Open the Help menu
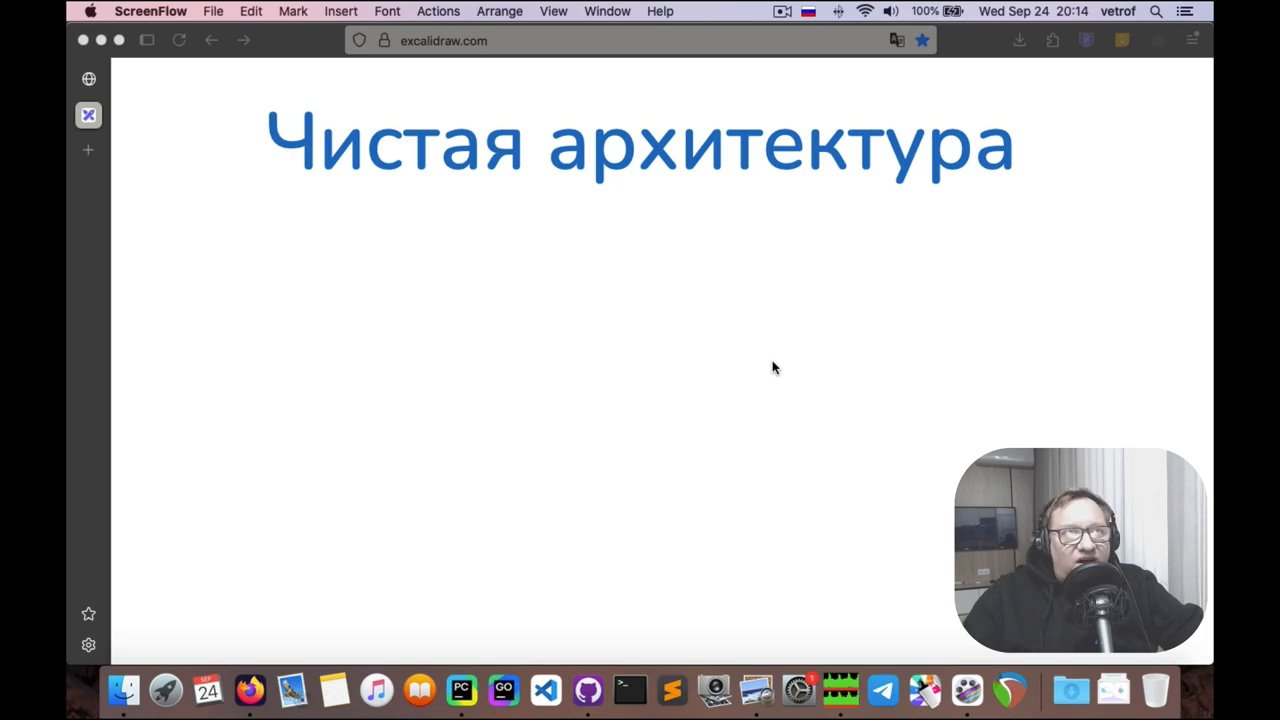 click(x=660, y=11)
